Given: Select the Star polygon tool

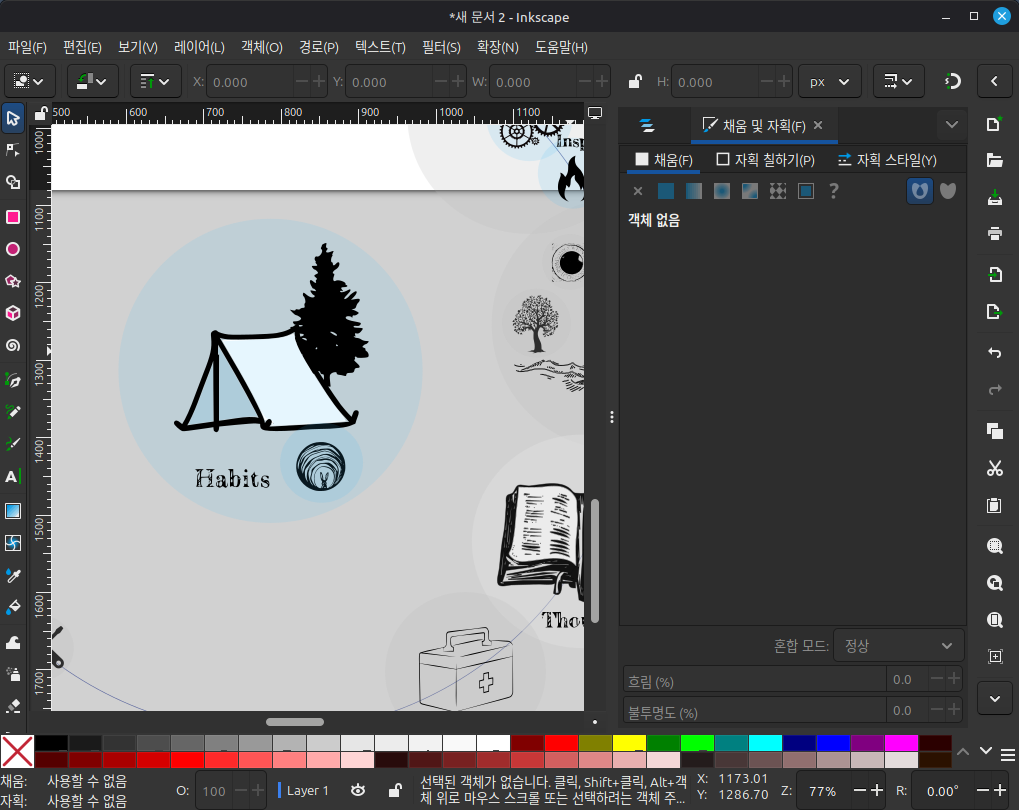Looking at the screenshot, I should [x=13, y=281].
